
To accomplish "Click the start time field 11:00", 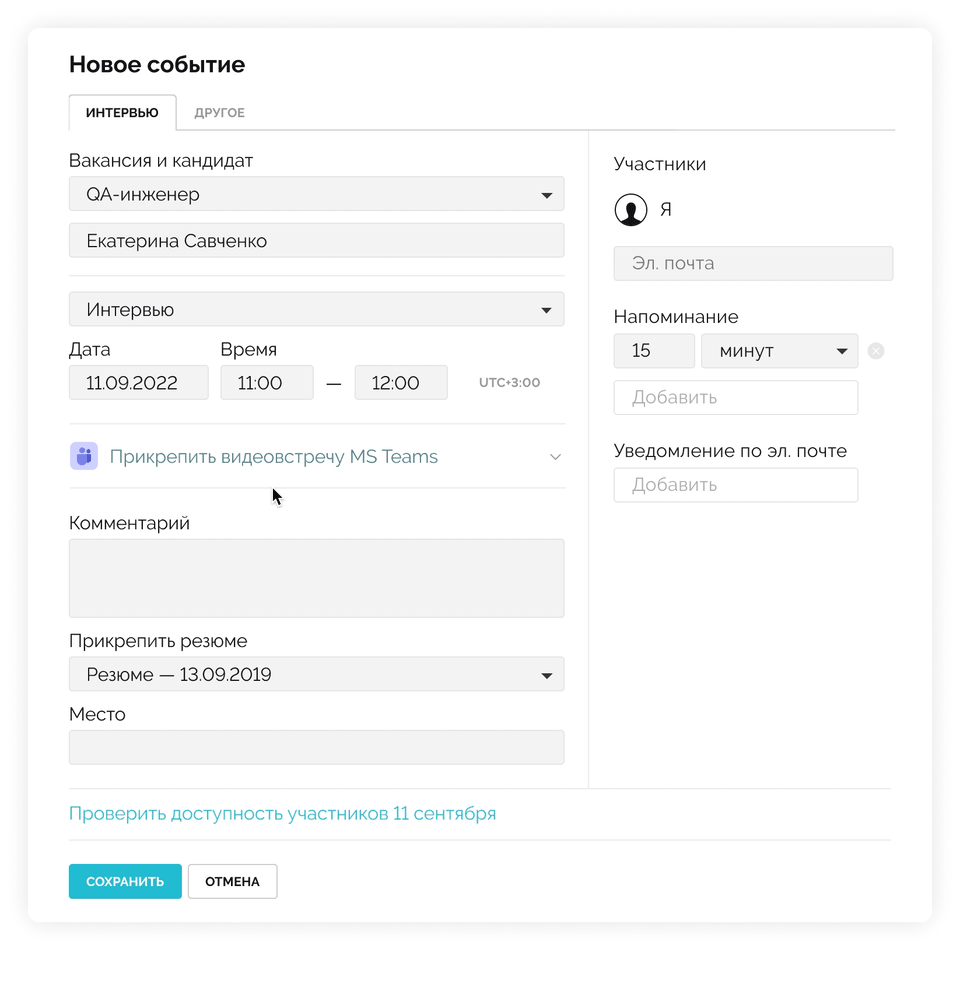I will [x=266, y=383].
